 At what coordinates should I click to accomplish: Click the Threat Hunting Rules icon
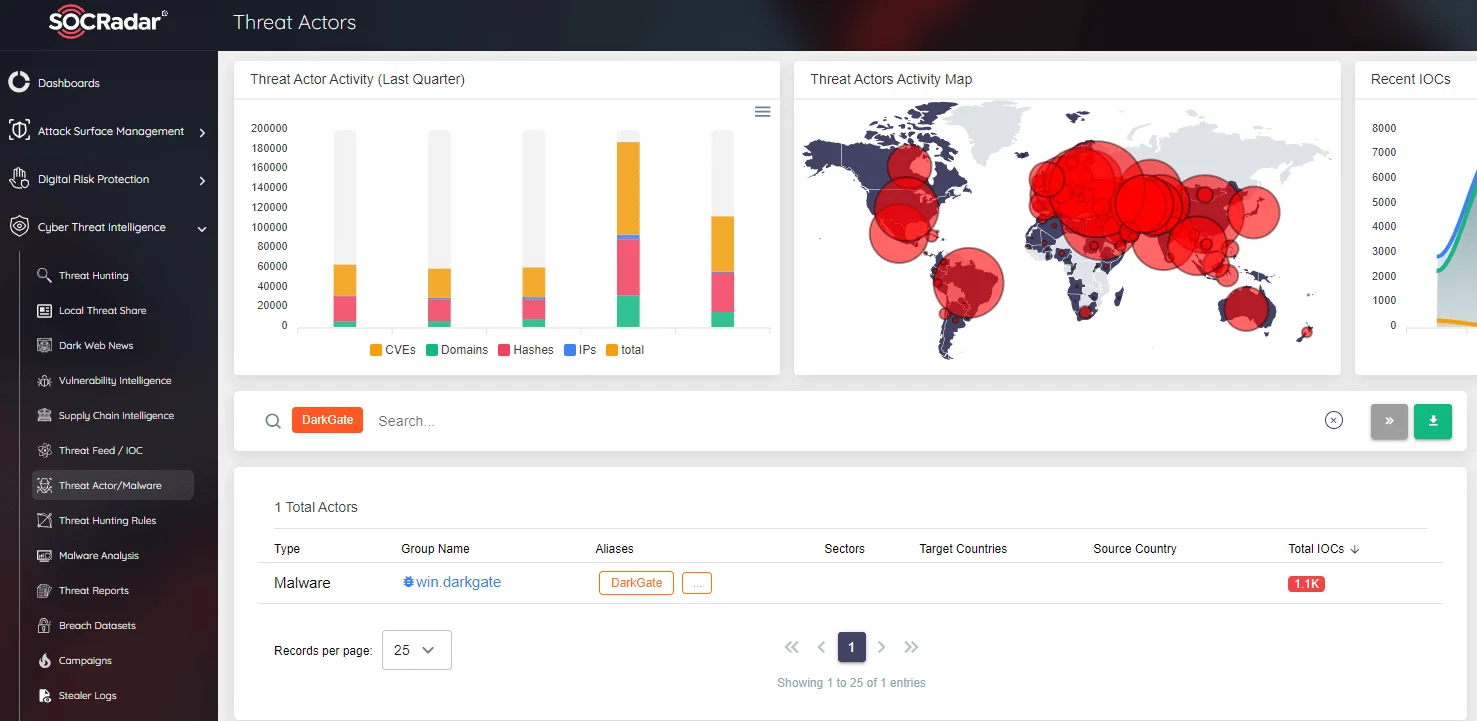pos(44,520)
